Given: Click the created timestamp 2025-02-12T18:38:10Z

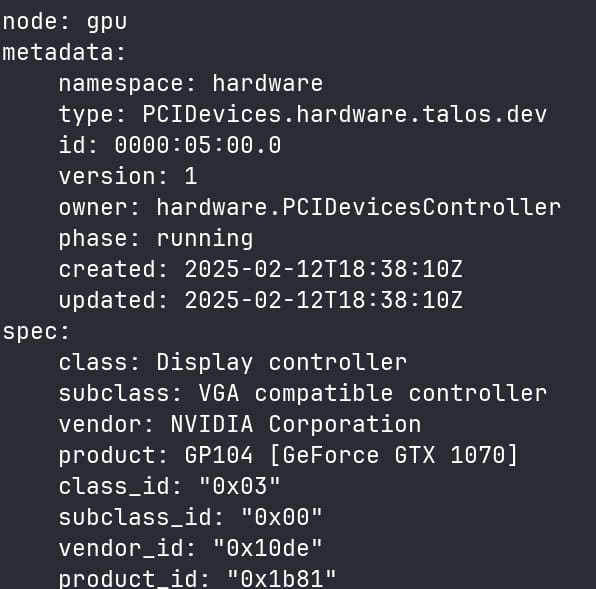Looking at the screenshot, I should click(x=323, y=269).
